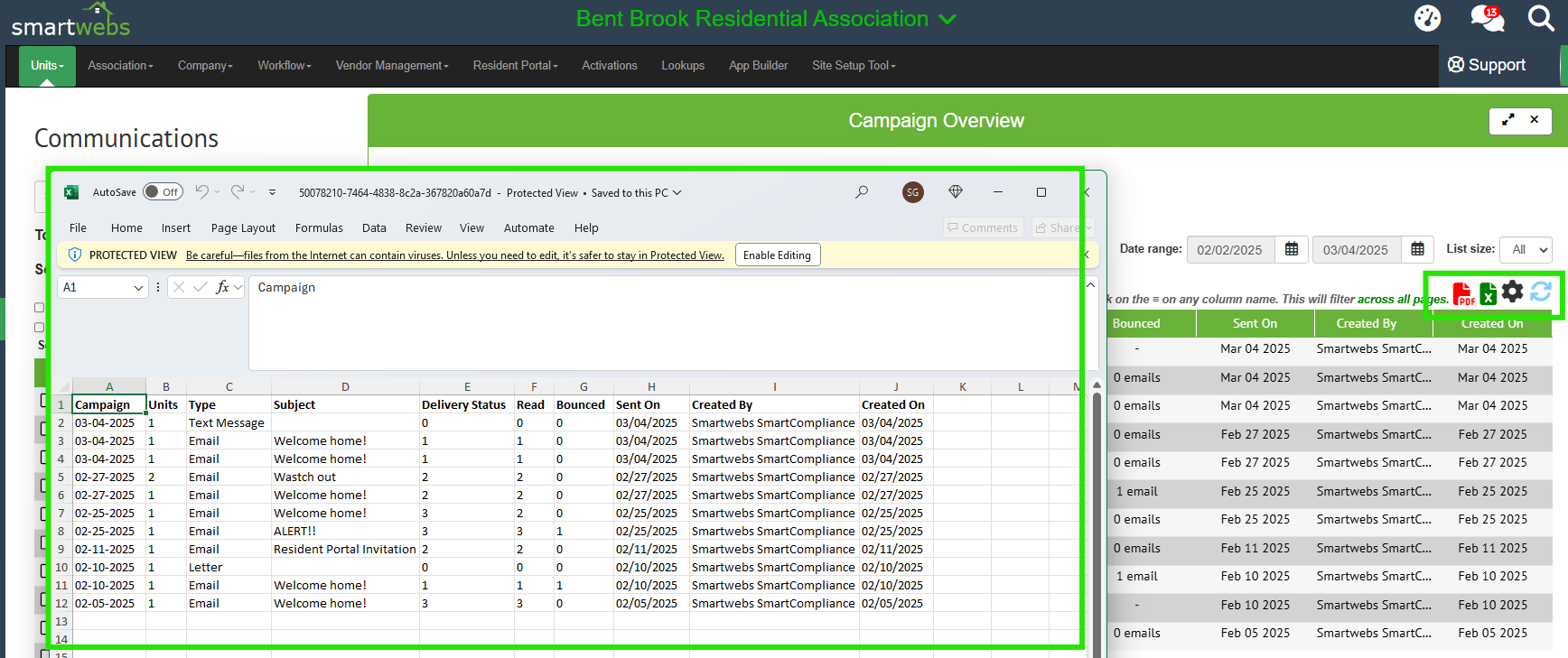Click the formula bar enter checkmark
1568x658 pixels.
pos(201,287)
